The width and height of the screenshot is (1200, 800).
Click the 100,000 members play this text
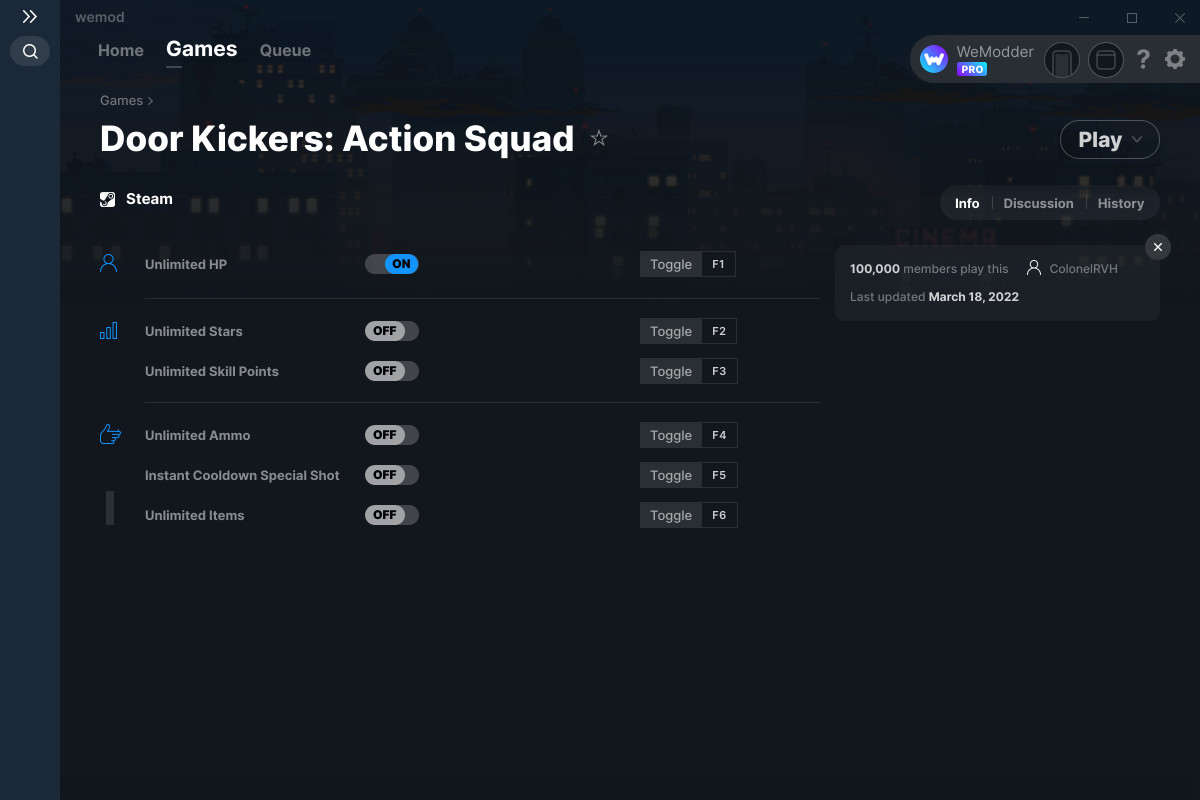coord(929,268)
